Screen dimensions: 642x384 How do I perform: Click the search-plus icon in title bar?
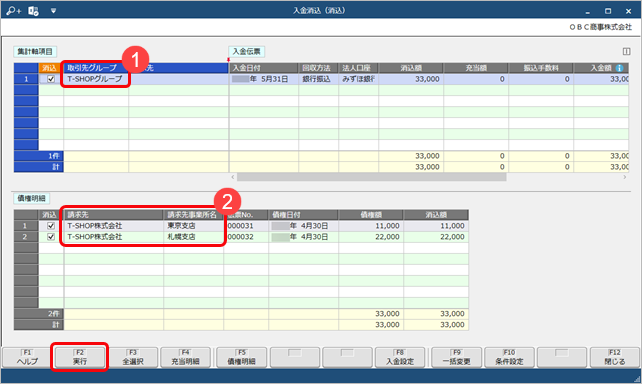[14, 11]
